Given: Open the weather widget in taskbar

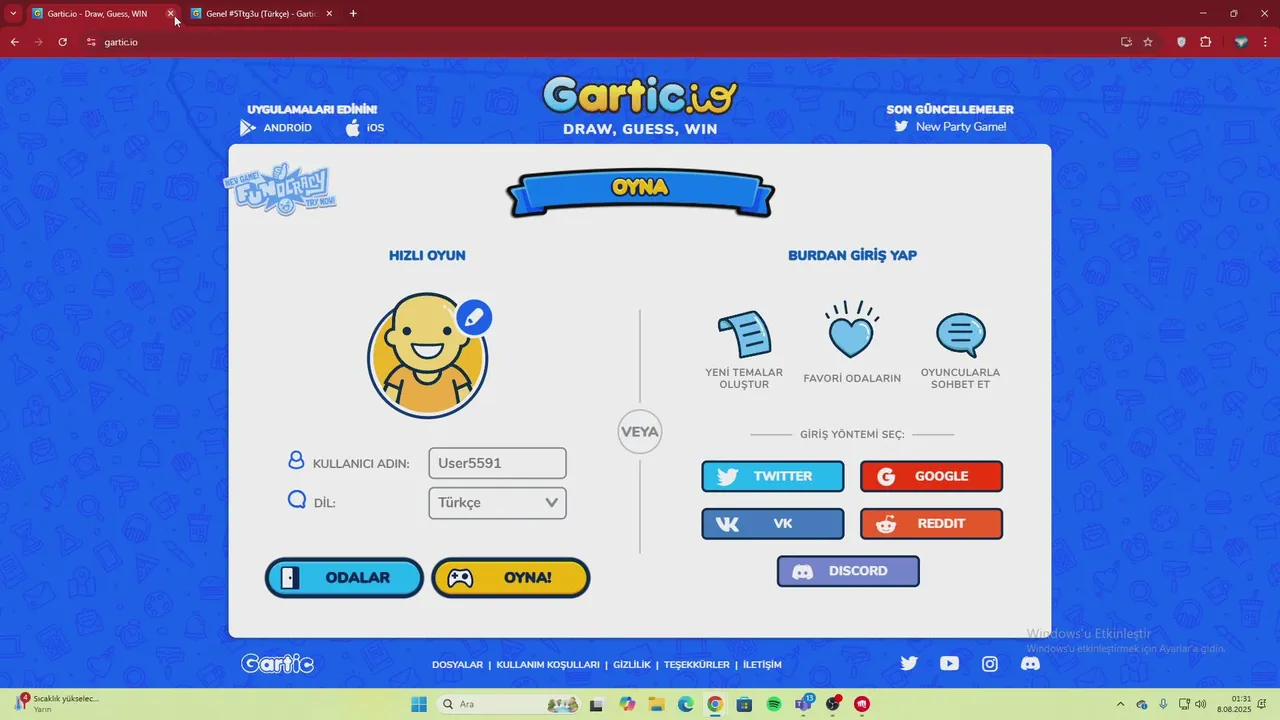Looking at the screenshot, I should pos(58,703).
